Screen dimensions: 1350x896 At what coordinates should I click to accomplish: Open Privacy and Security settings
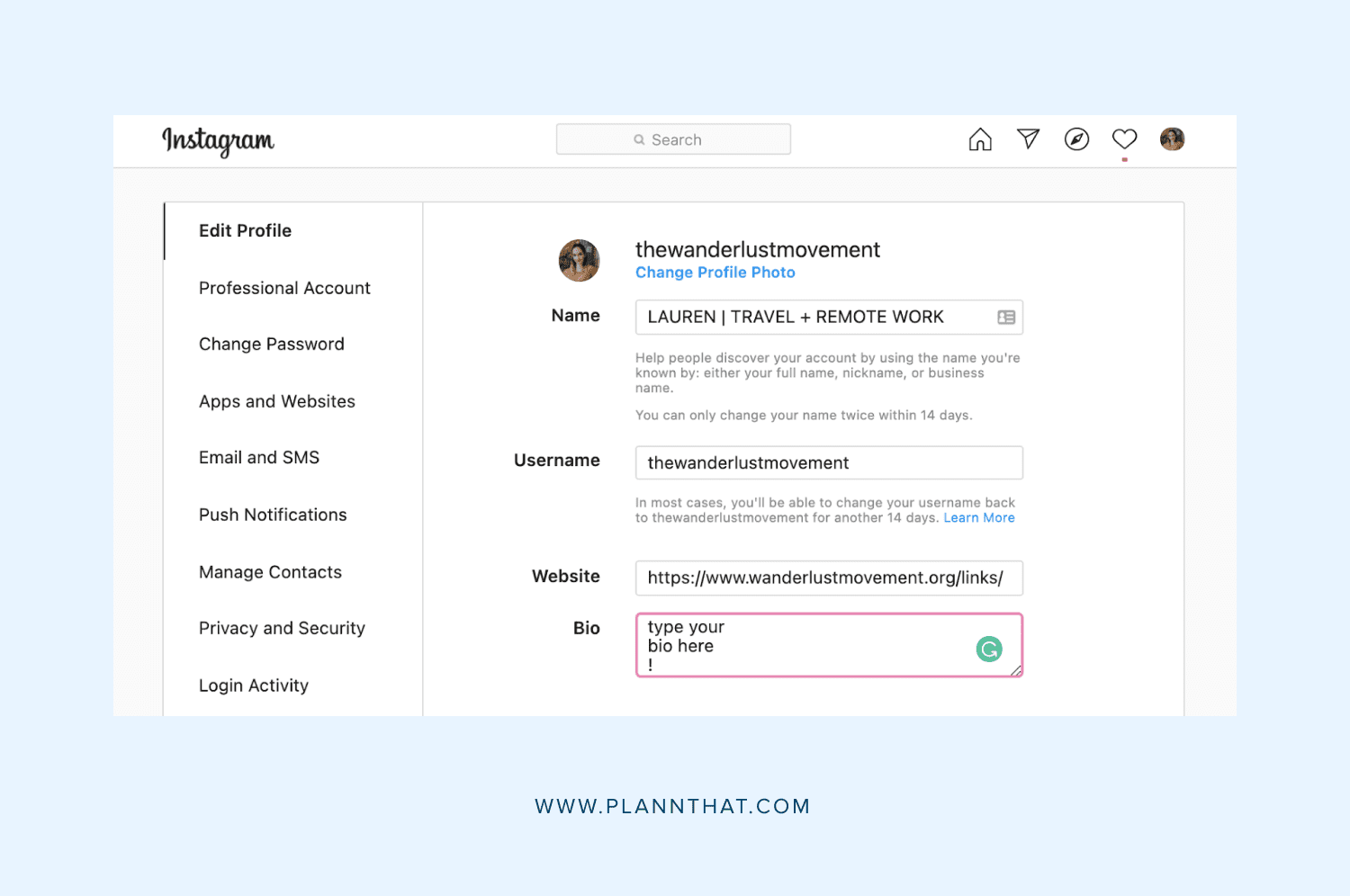point(282,629)
